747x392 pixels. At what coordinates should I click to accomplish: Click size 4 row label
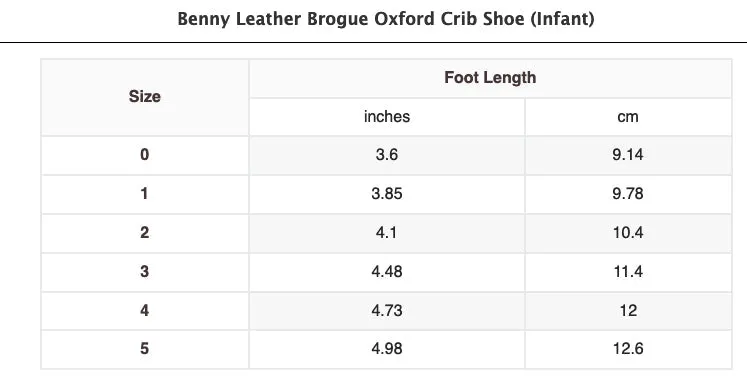pos(145,311)
